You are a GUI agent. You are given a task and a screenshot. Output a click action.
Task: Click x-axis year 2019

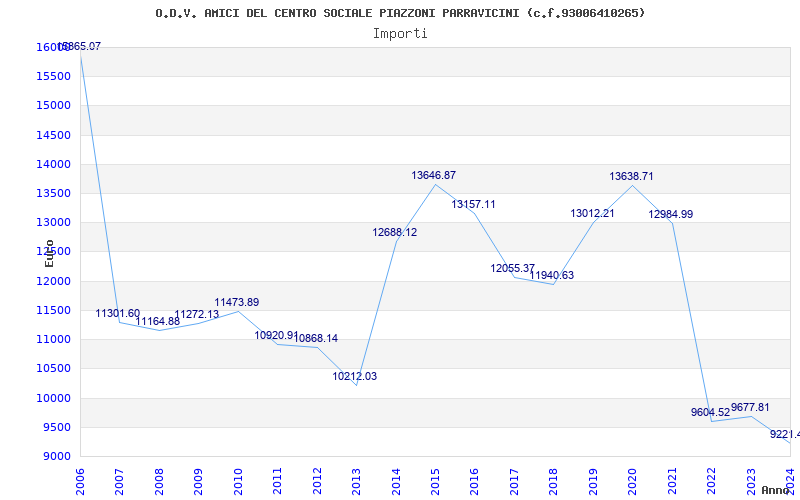(x=593, y=481)
